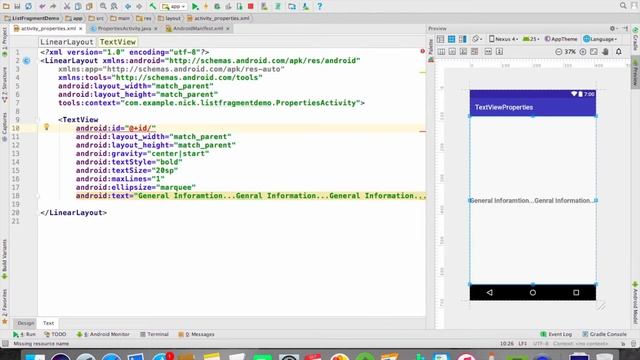
Task: Tap the Back button in device preview
Action: (489, 292)
